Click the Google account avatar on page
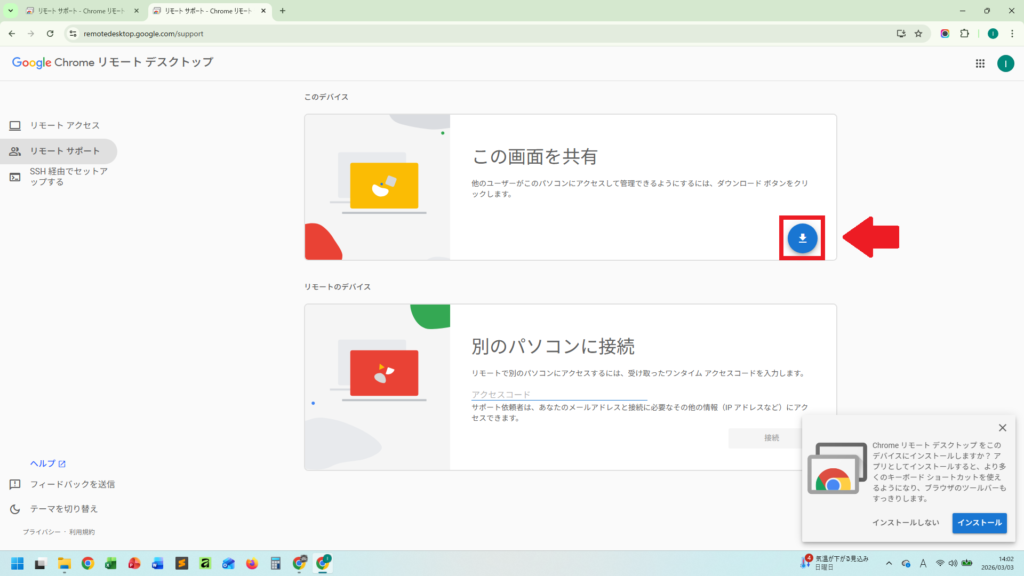The height and width of the screenshot is (576, 1024). coord(1005,63)
